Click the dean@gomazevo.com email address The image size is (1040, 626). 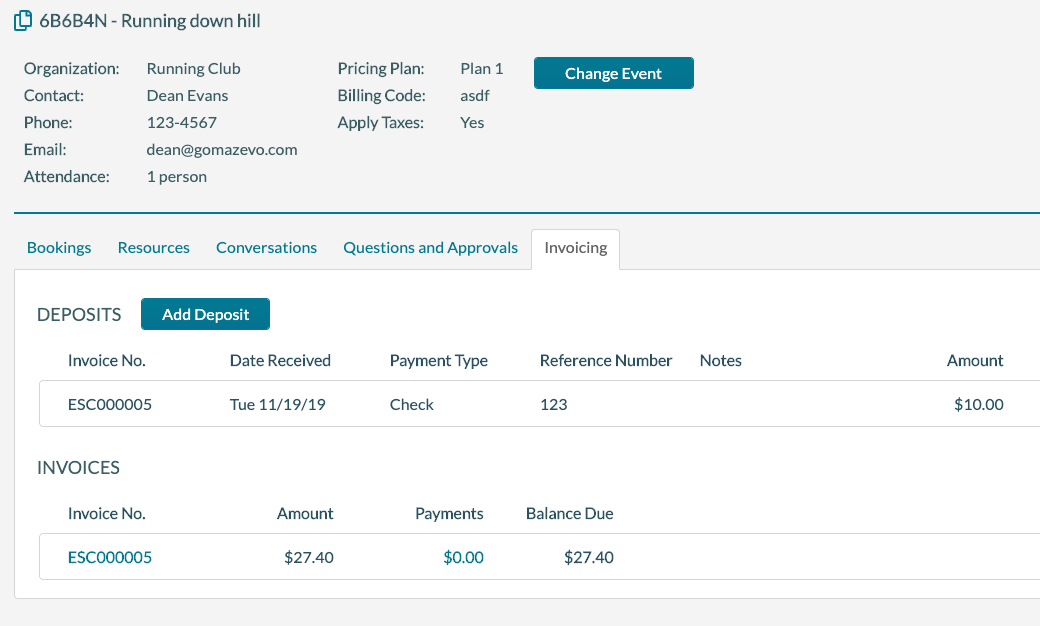(x=222, y=148)
